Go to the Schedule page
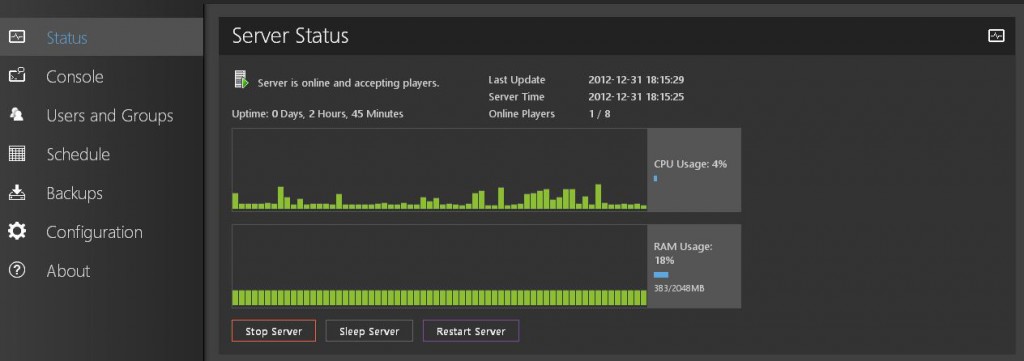Image resolution: width=1024 pixels, height=361 pixels. point(78,155)
